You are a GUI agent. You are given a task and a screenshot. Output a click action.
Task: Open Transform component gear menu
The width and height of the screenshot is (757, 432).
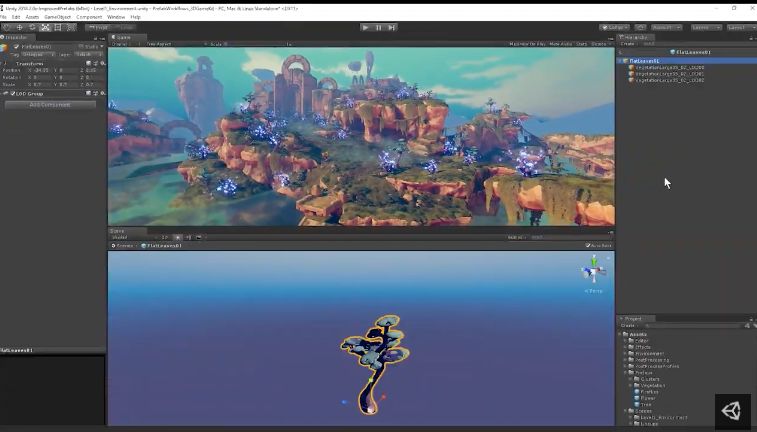102,63
